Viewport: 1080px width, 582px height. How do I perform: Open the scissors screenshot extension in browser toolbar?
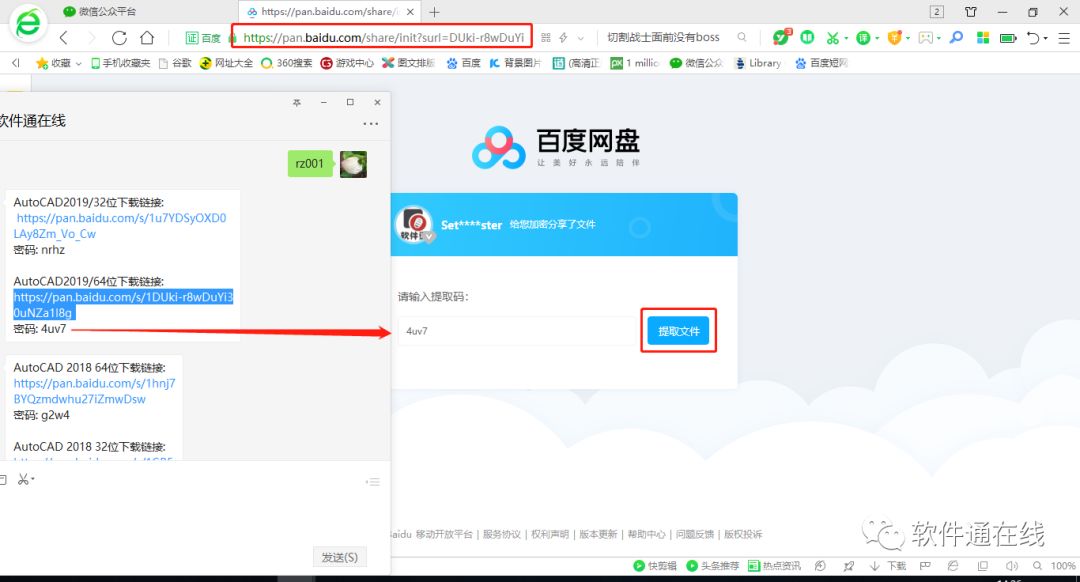click(833, 38)
